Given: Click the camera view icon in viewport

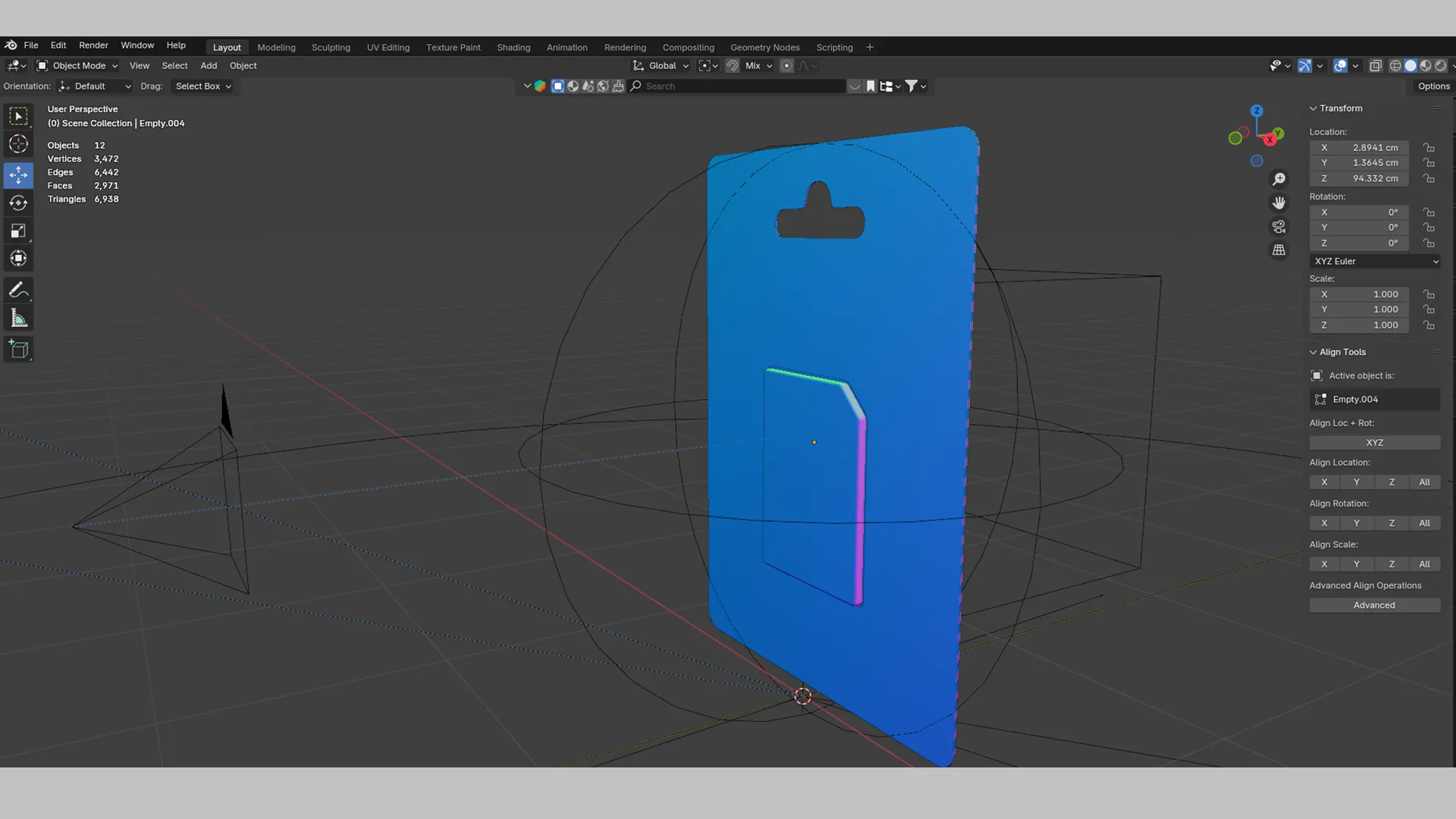Looking at the screenshot, I should click(x=1279, y=227).
